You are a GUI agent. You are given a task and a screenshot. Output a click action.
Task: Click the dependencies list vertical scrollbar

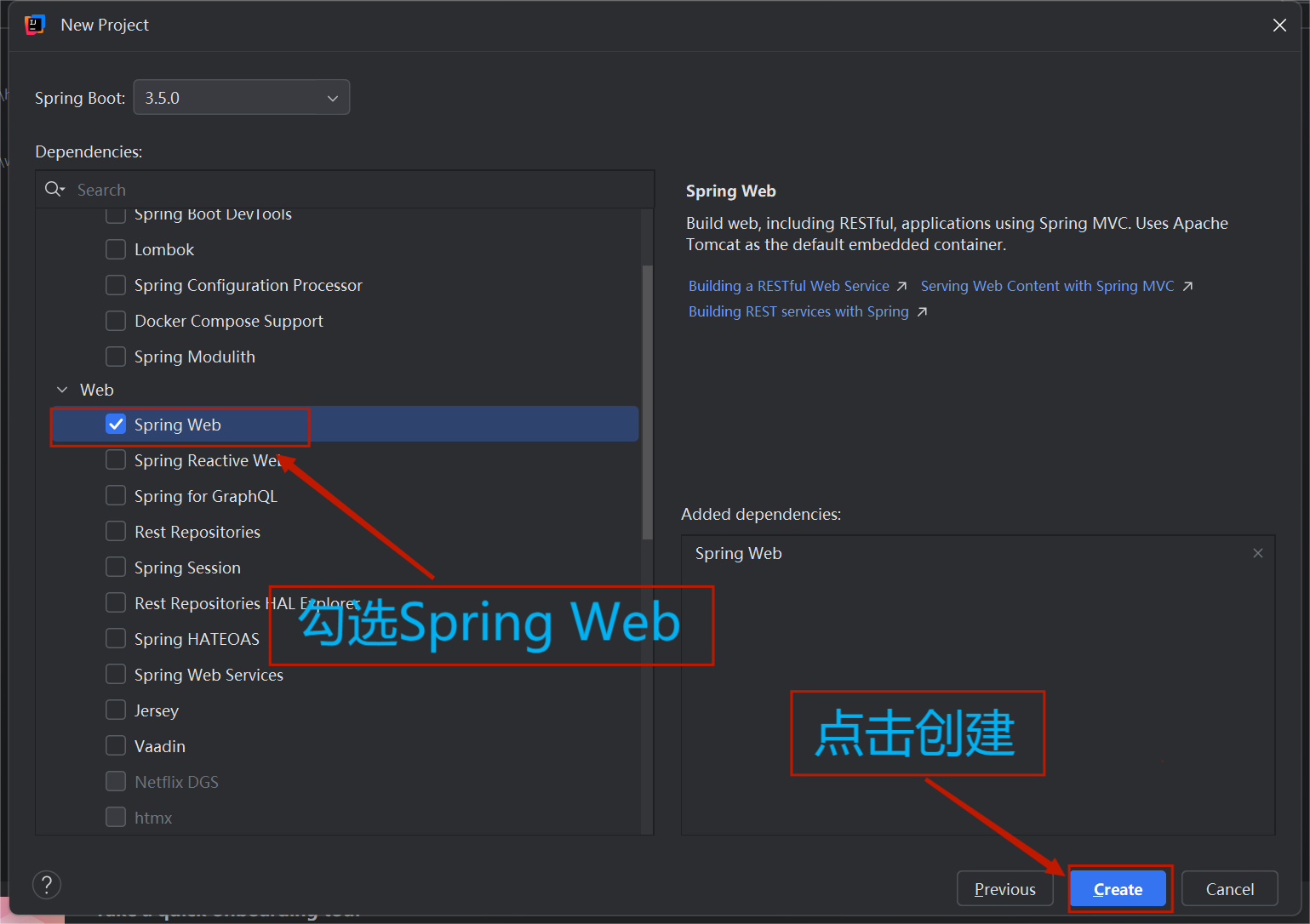pos(647,402)
